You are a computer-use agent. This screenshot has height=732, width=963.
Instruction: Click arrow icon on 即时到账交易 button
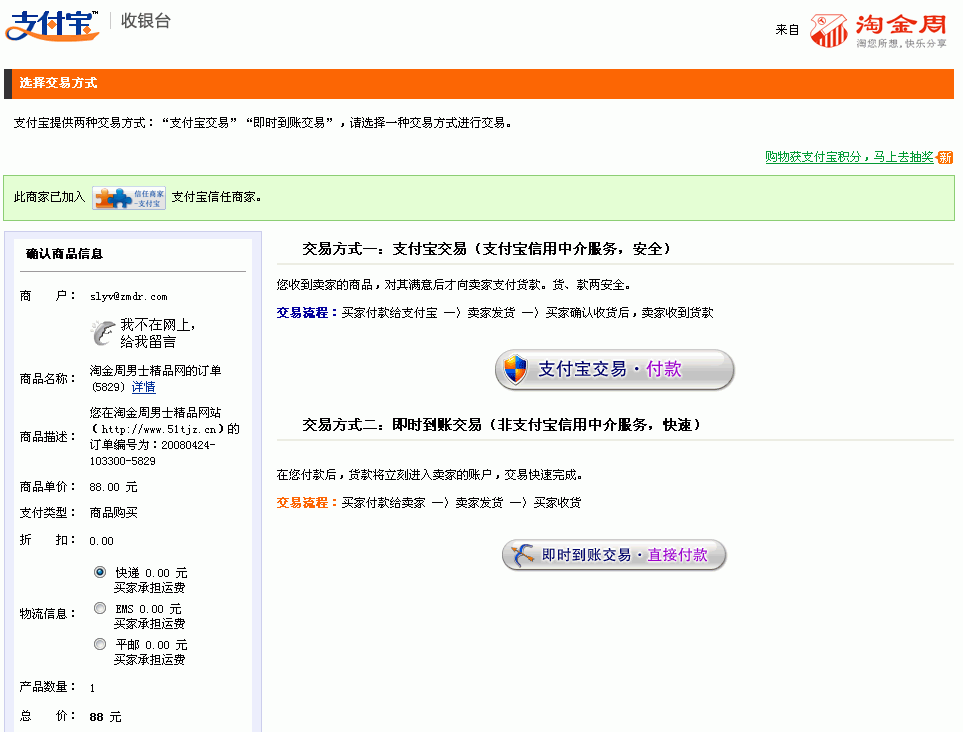pyautogui.click(x=522, y=555)
